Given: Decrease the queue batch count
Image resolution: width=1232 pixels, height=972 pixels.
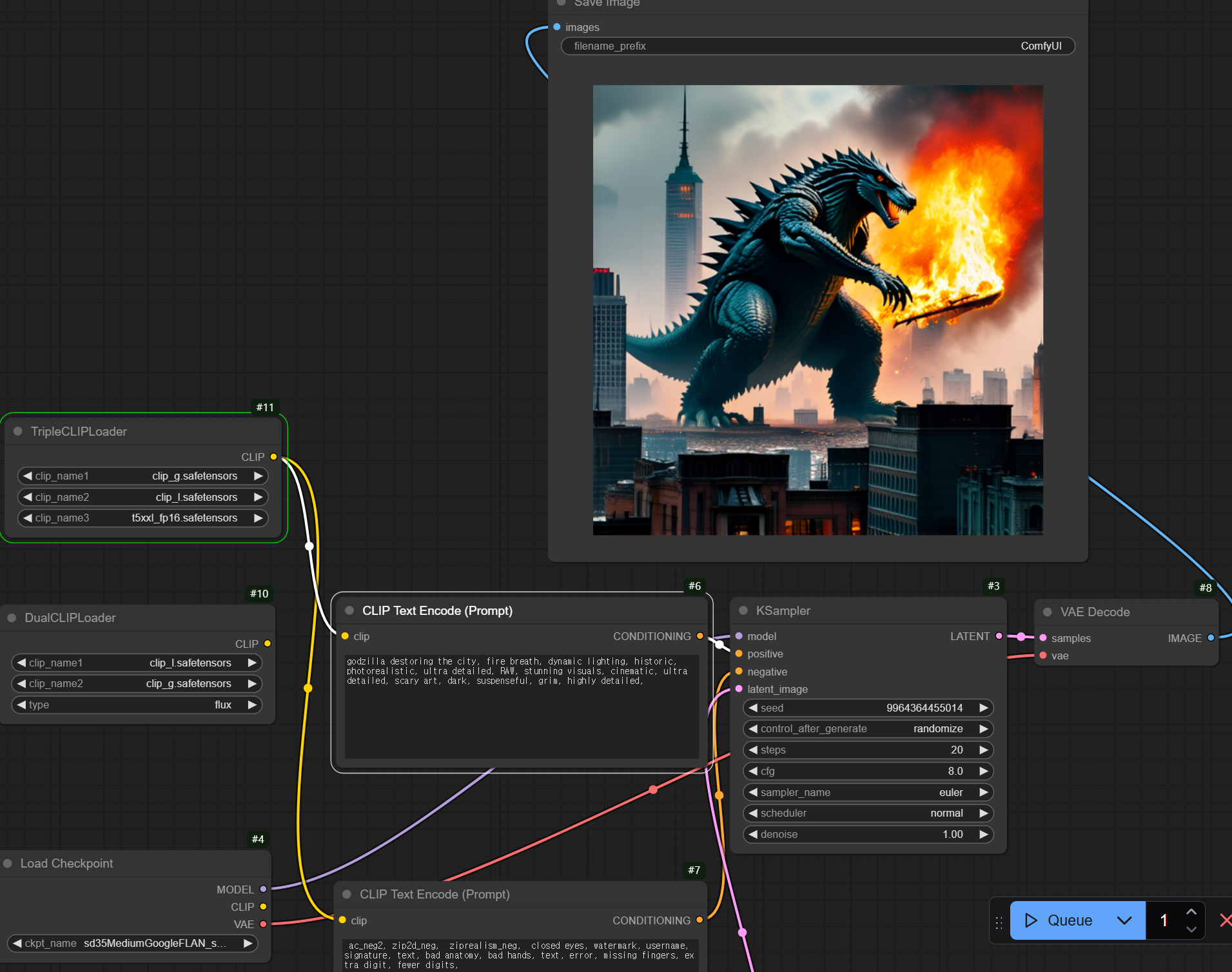Looking at the screenshot, I should click(1191, 929).
